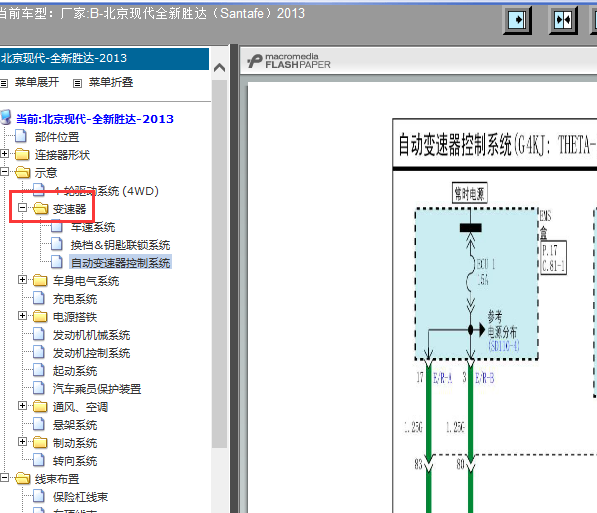
Task: Click the tree panel vertical scrollbar thumb
Action: pos(220,264)
